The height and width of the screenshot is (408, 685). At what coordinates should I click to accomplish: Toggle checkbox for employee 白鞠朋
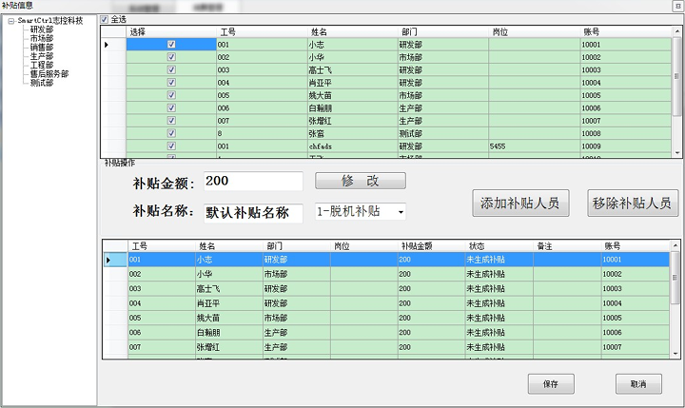tap(170, 108)
